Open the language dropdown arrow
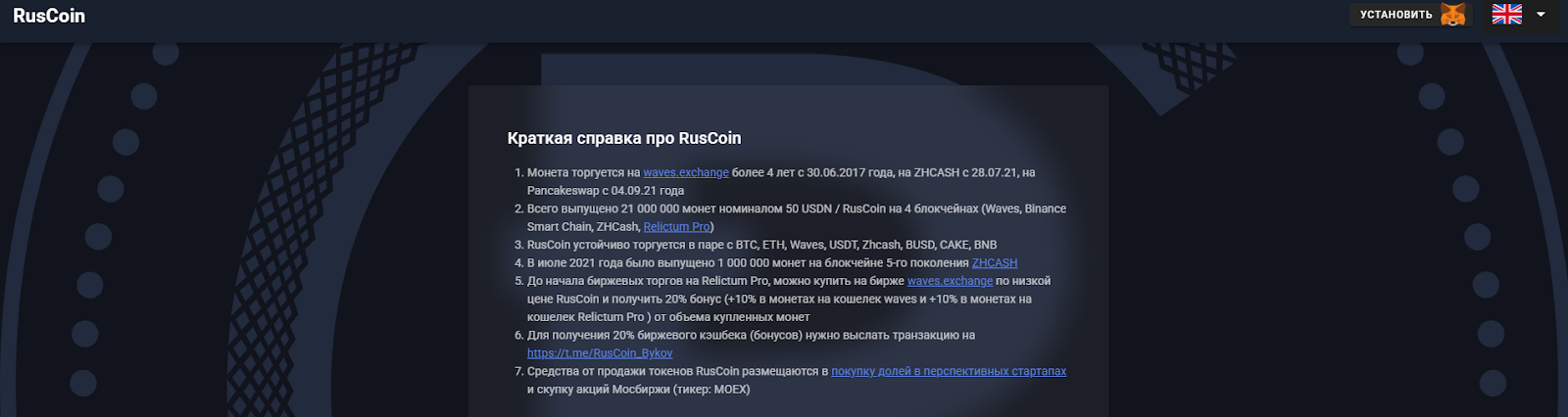 (1541, 15)
